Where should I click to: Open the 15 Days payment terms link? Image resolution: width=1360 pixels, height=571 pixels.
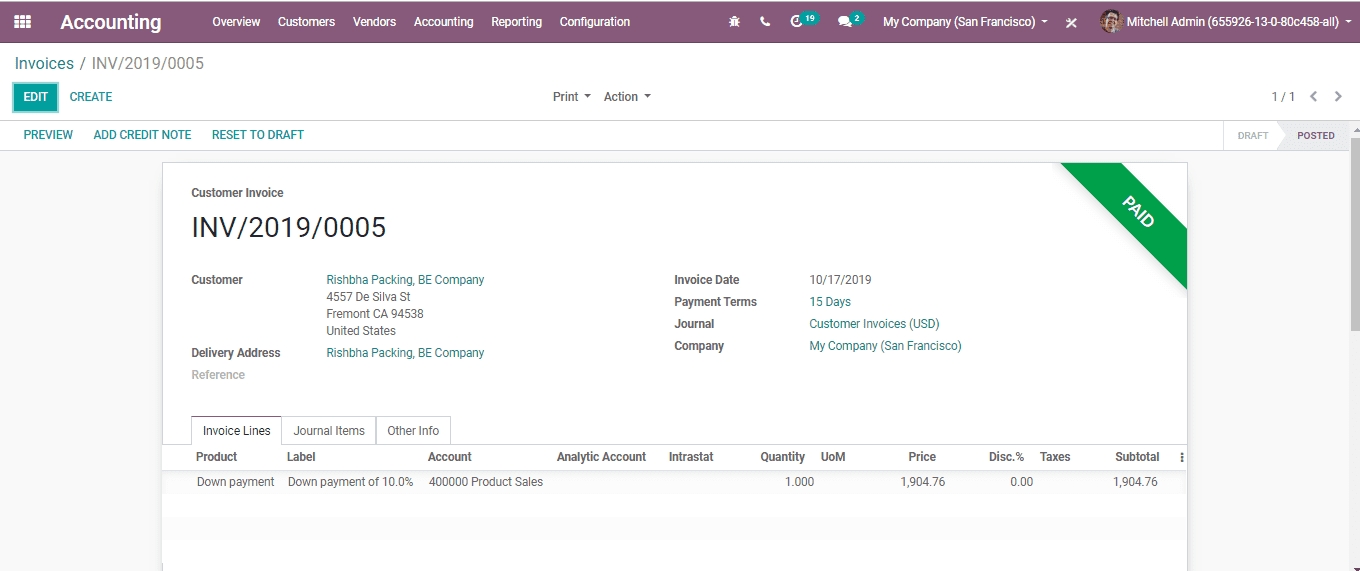(830, 302)
